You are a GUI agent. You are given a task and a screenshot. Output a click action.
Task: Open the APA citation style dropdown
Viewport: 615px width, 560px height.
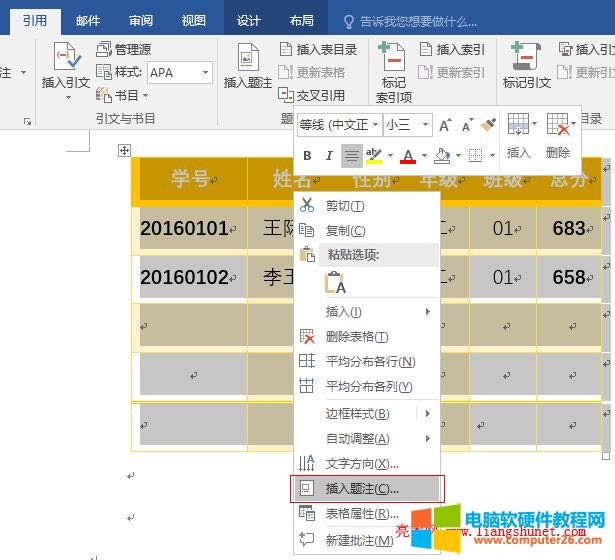[205, 72]
